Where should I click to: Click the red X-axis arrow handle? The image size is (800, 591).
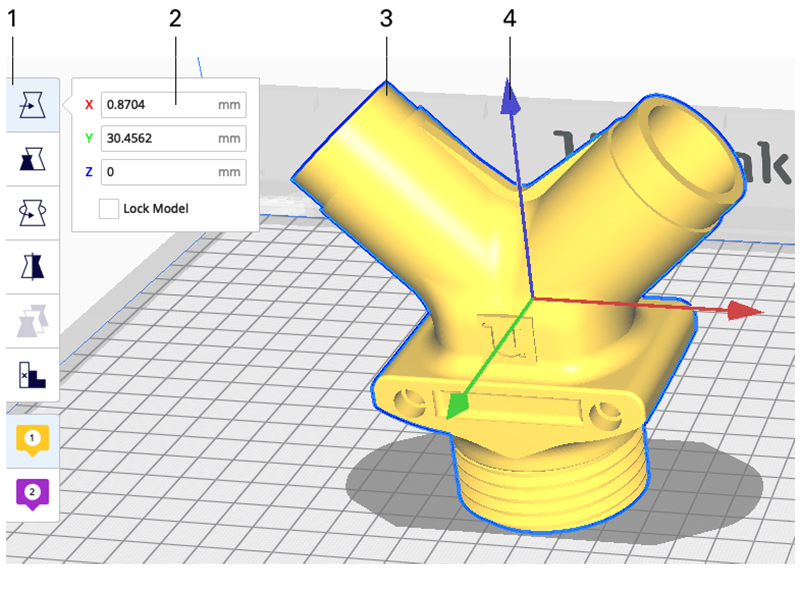745,311
